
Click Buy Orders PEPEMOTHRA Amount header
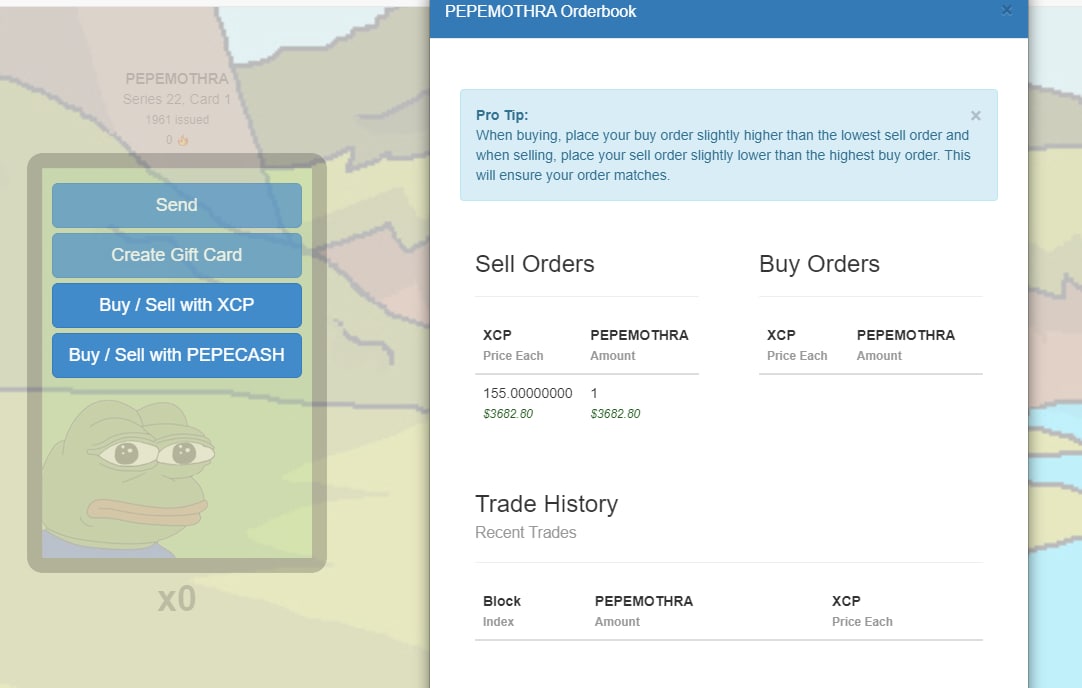click(x=905, y=345)
